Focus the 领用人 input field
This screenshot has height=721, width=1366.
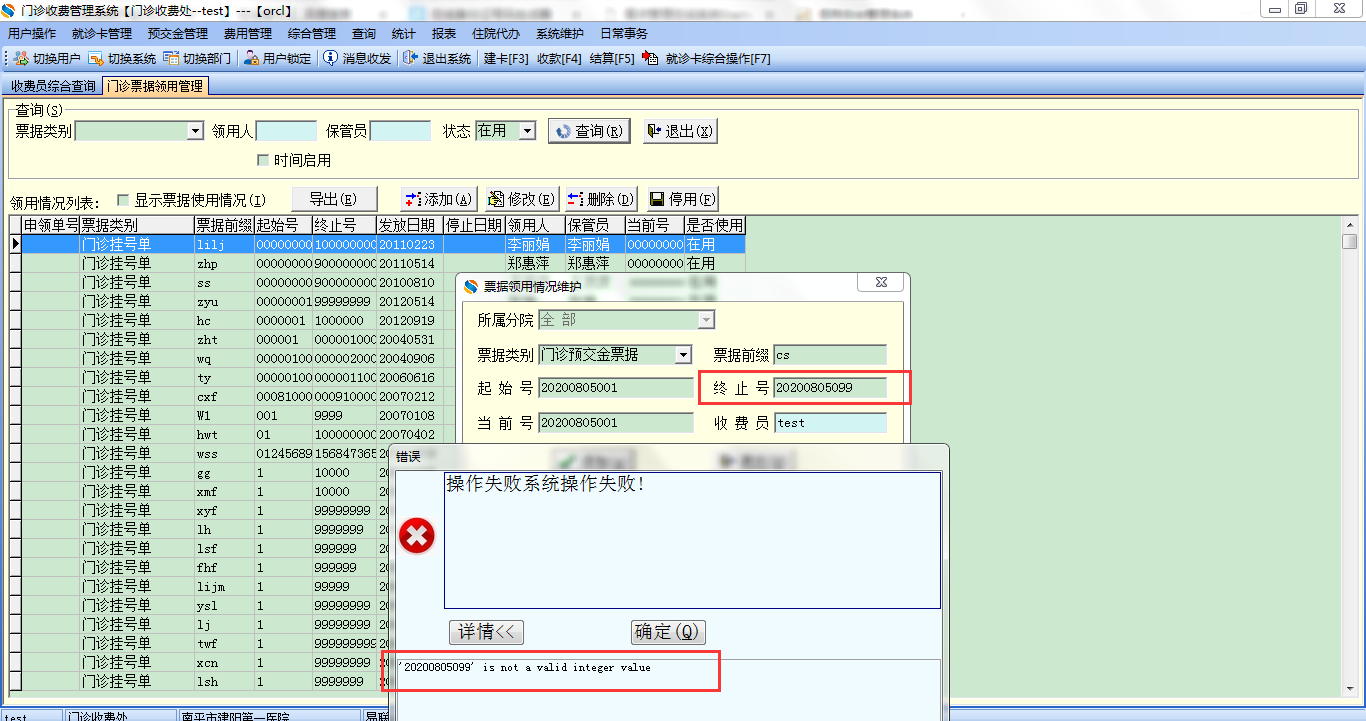coord(286,131)
